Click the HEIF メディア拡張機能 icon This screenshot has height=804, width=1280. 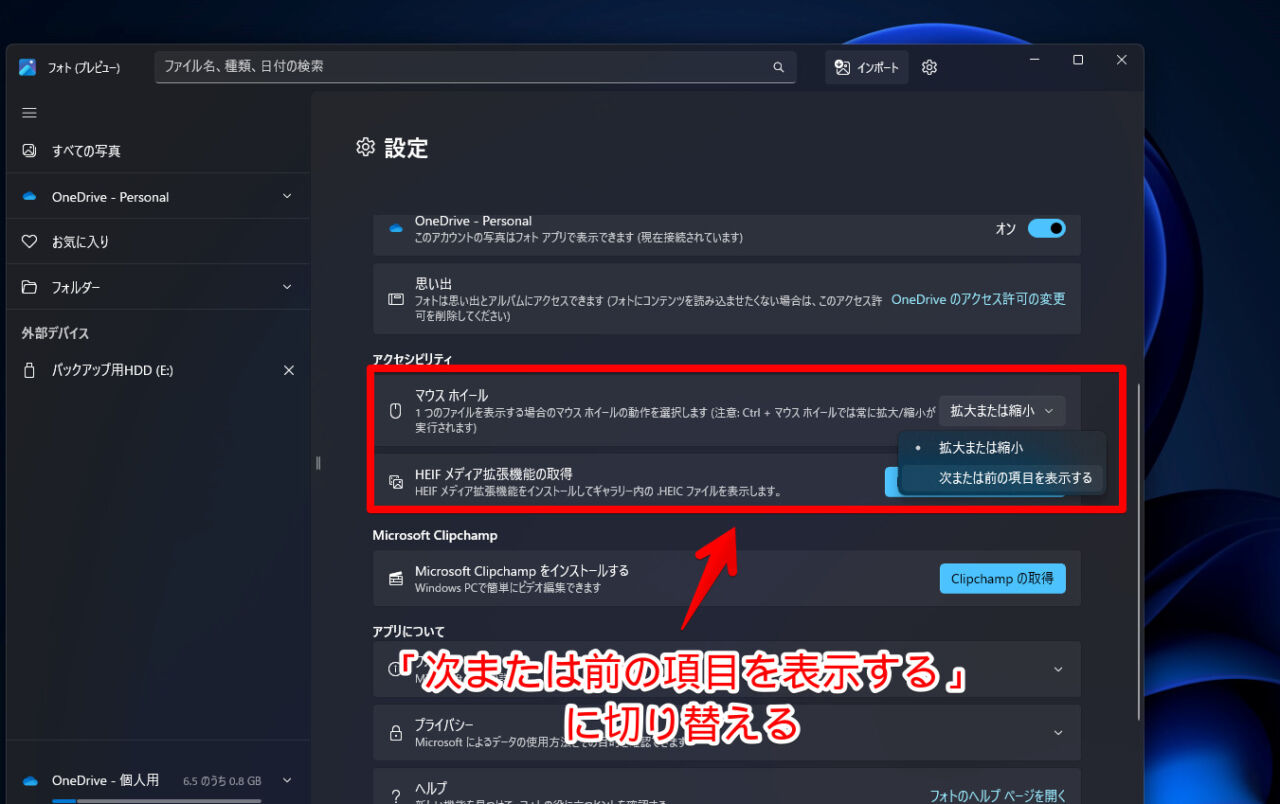click(x=396, y=482)
